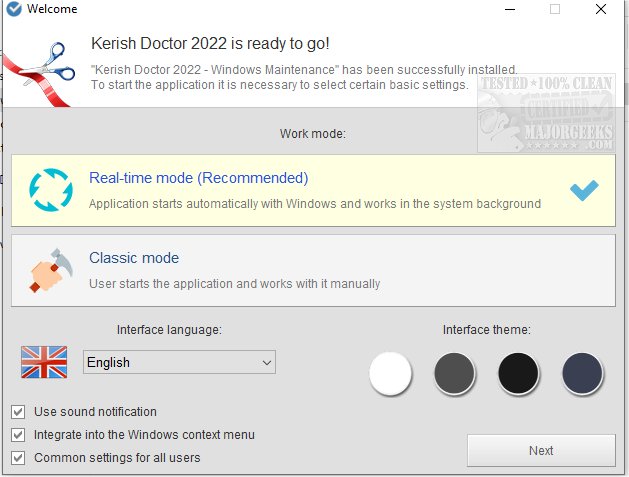
Task: Click the real-time circular arrows icon
Action: 51,190
